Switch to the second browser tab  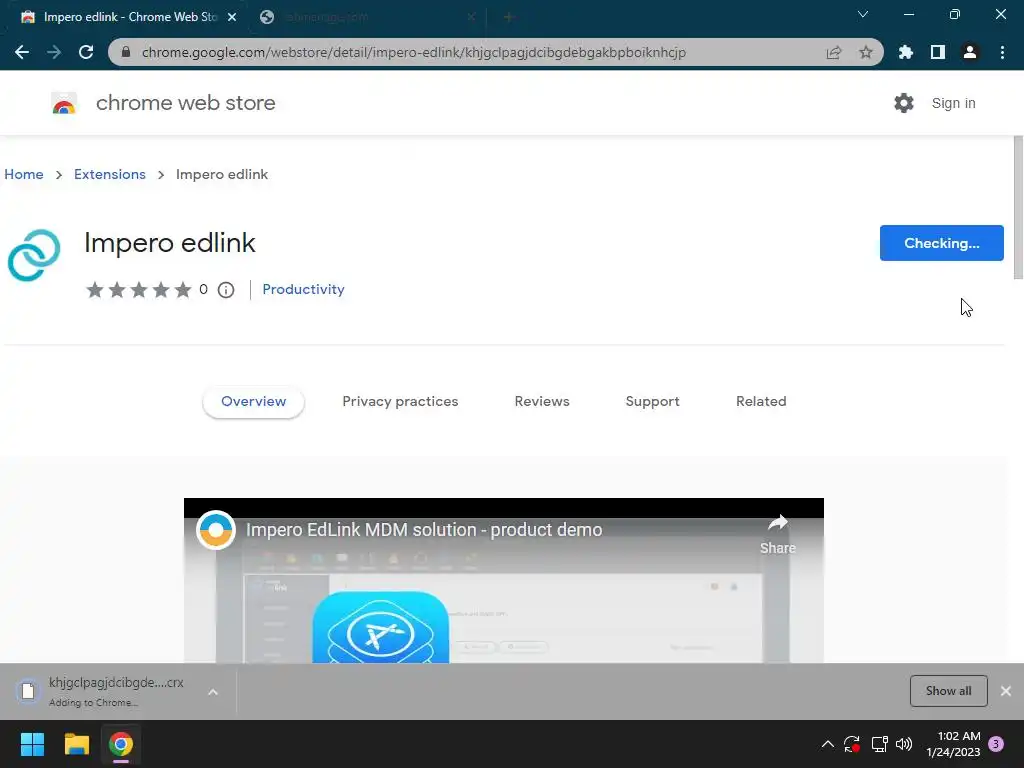click(x=366, y=17)
